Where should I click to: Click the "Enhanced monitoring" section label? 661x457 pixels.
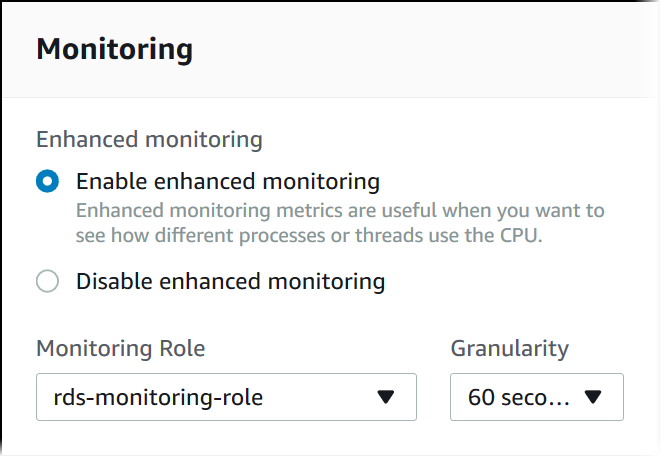[x=149, y=140]
